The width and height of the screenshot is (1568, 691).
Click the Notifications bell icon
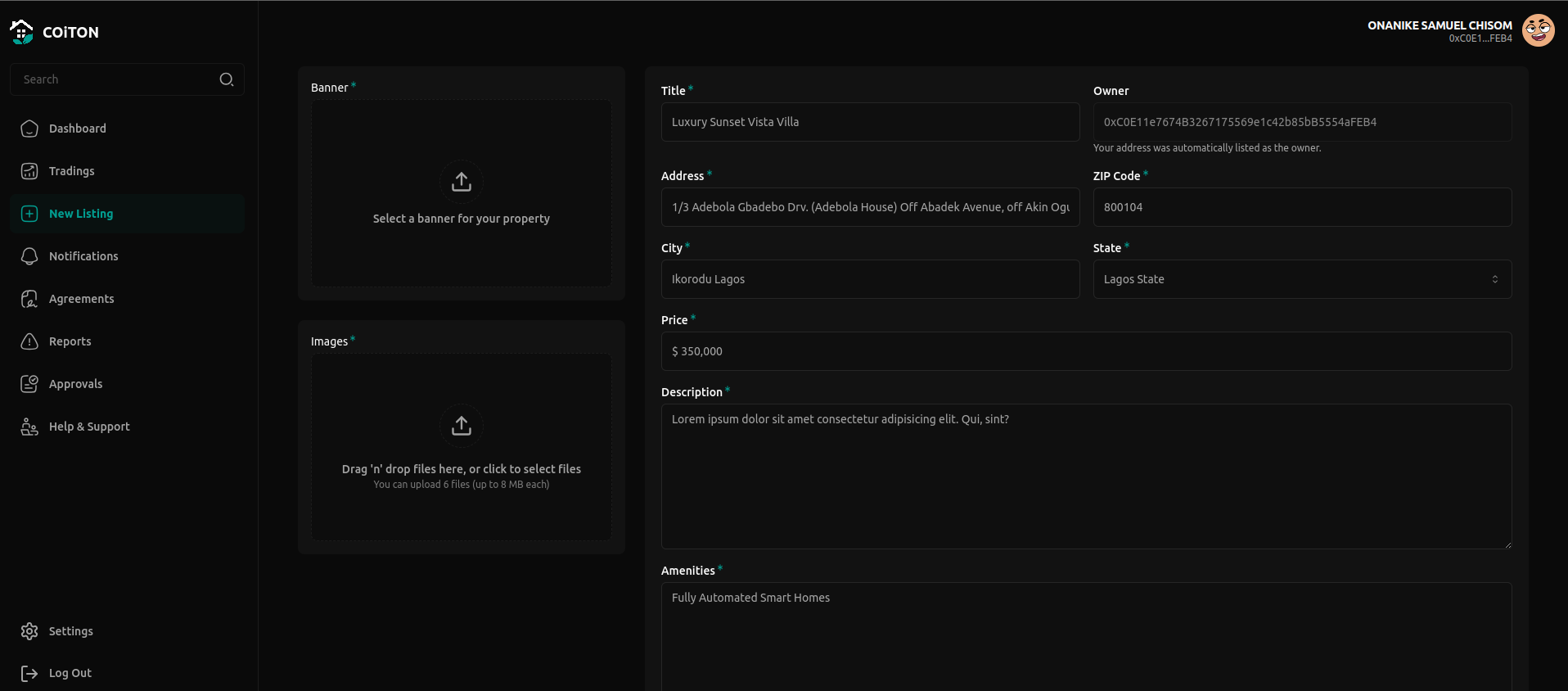point(29,256)
